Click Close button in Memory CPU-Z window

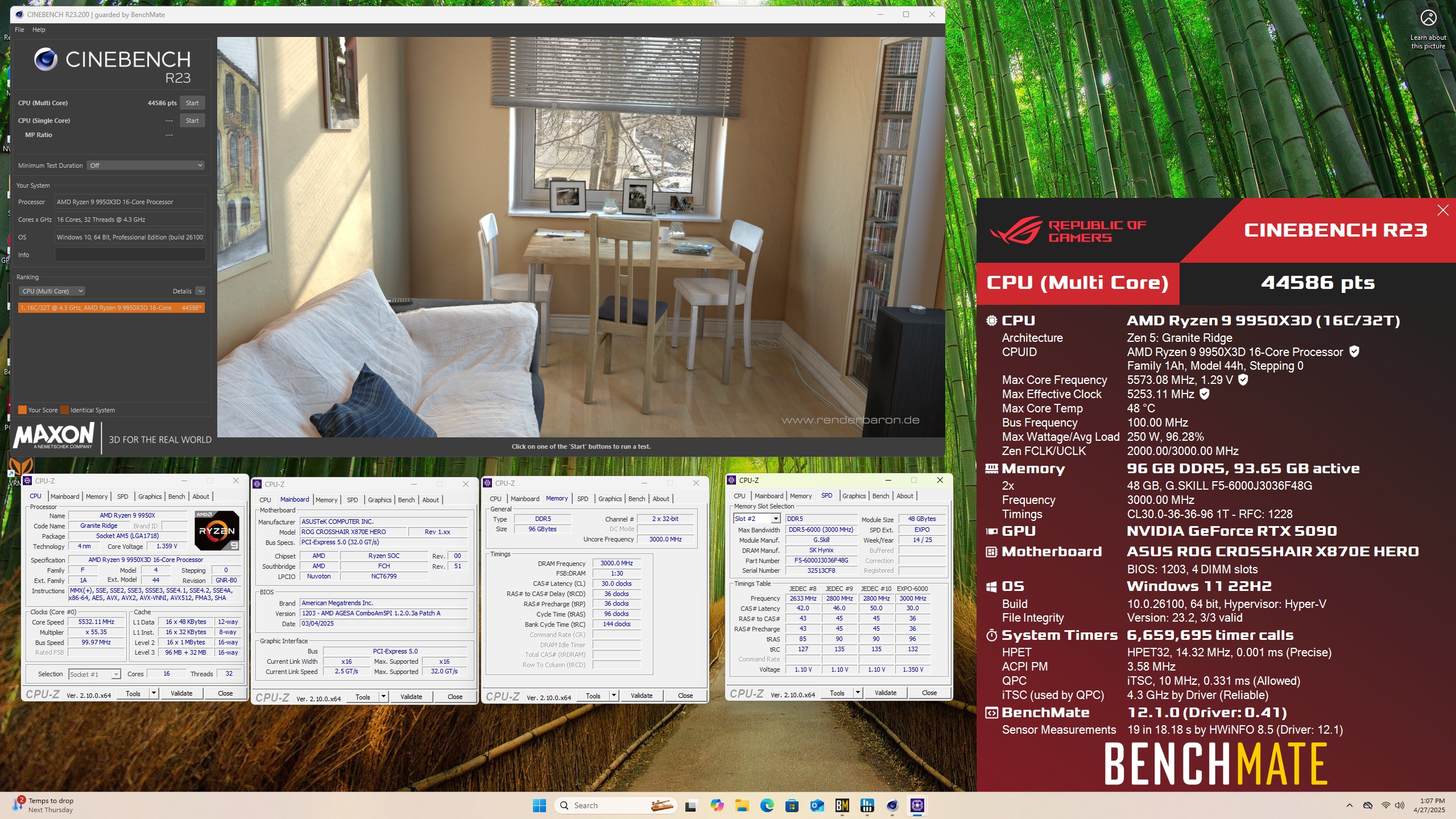pyautogui.click(x=685, y=696)
